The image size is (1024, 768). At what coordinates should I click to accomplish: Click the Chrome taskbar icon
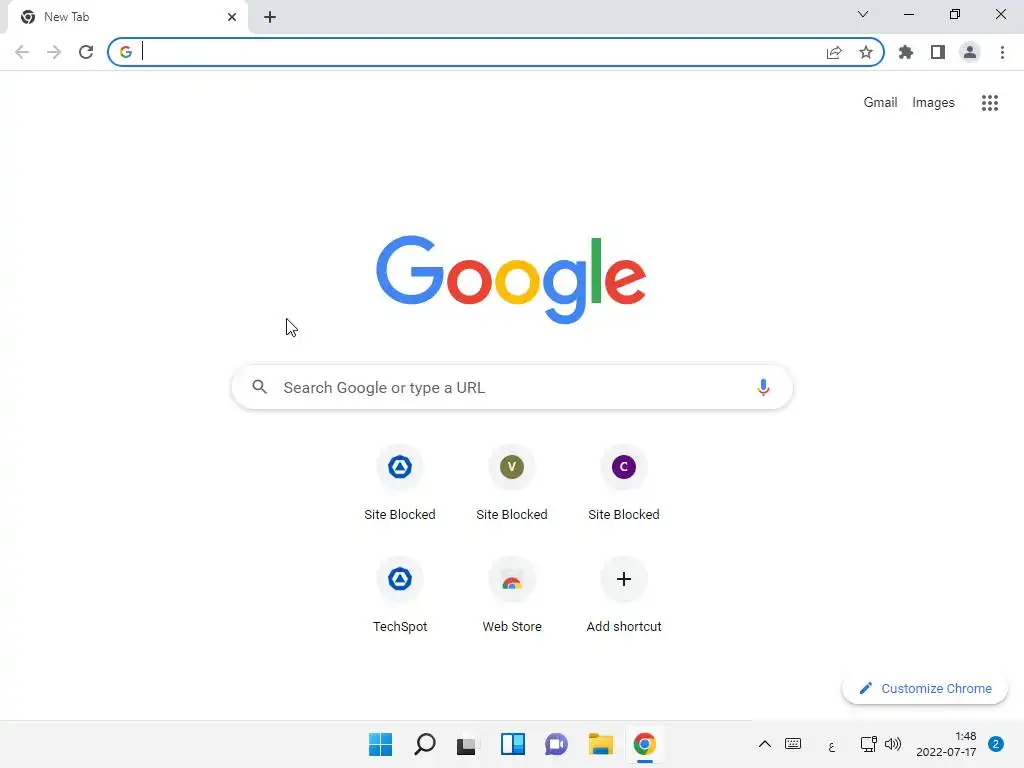(645, 744)
